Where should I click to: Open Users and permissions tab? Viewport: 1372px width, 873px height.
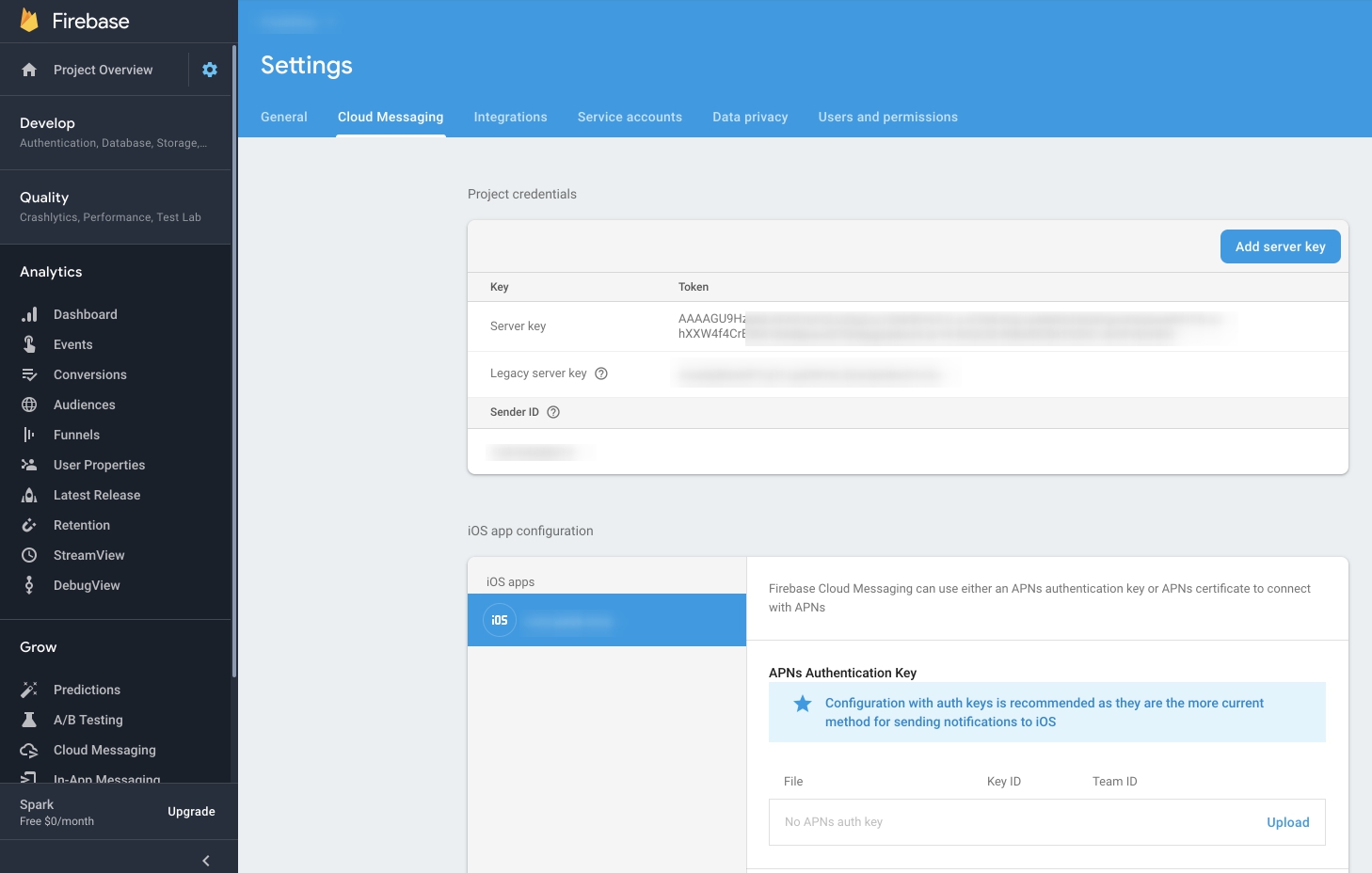coord(888,117)
